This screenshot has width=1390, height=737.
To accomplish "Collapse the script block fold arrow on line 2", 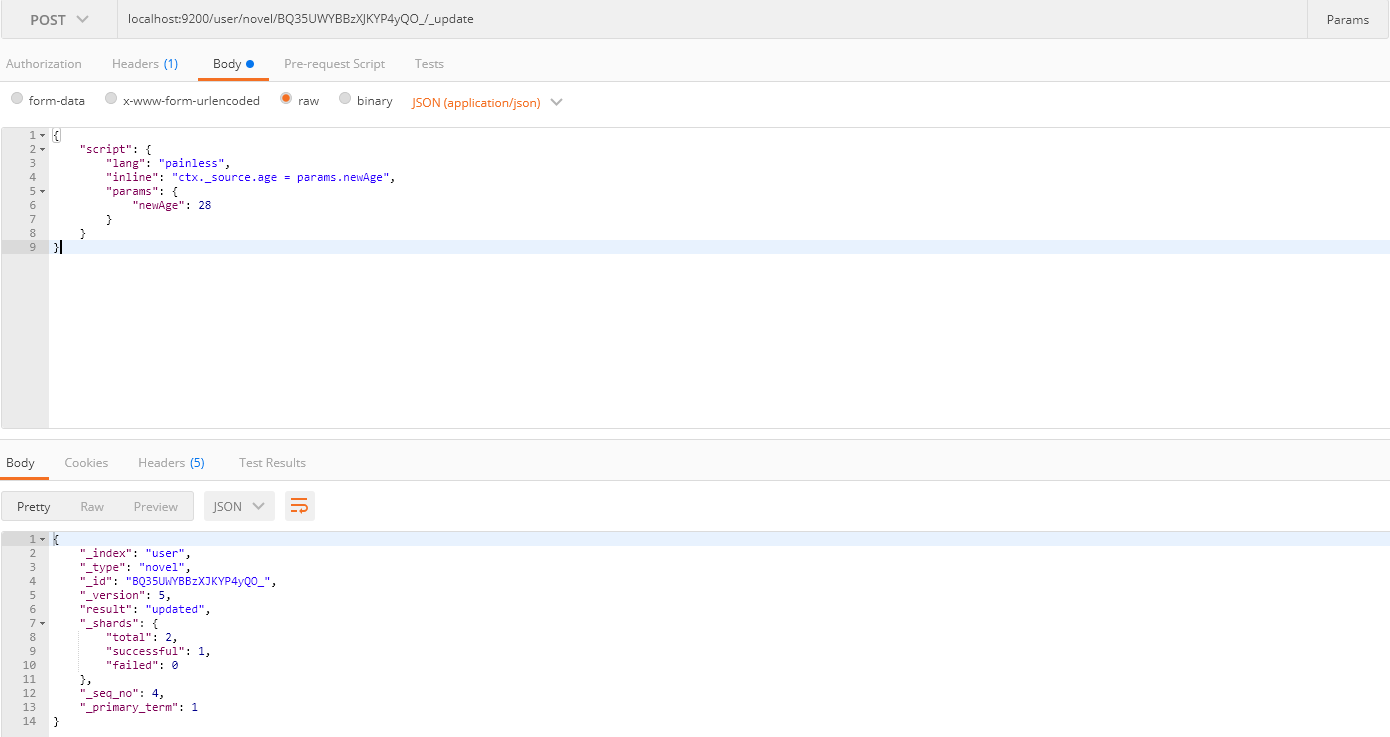I will (42, 149).
